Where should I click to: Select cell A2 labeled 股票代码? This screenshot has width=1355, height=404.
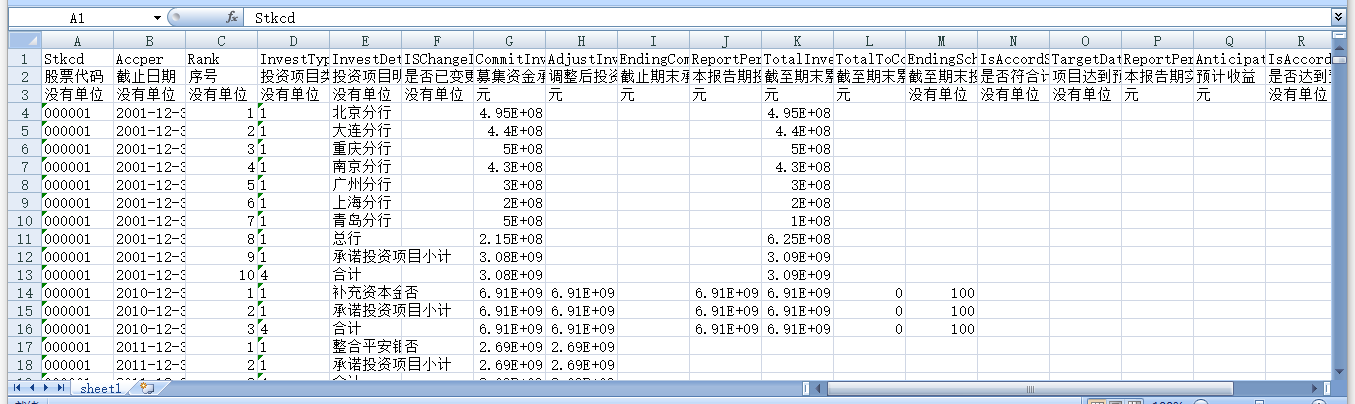[x=77, y=77]
